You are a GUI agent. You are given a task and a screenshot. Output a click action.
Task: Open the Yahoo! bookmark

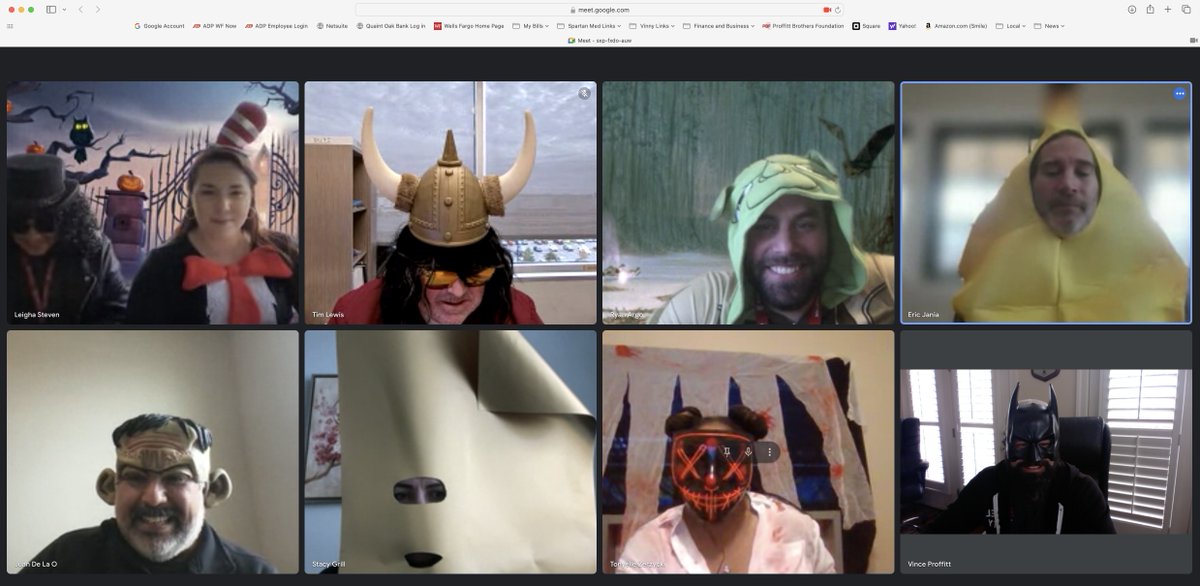pos(905,26)
